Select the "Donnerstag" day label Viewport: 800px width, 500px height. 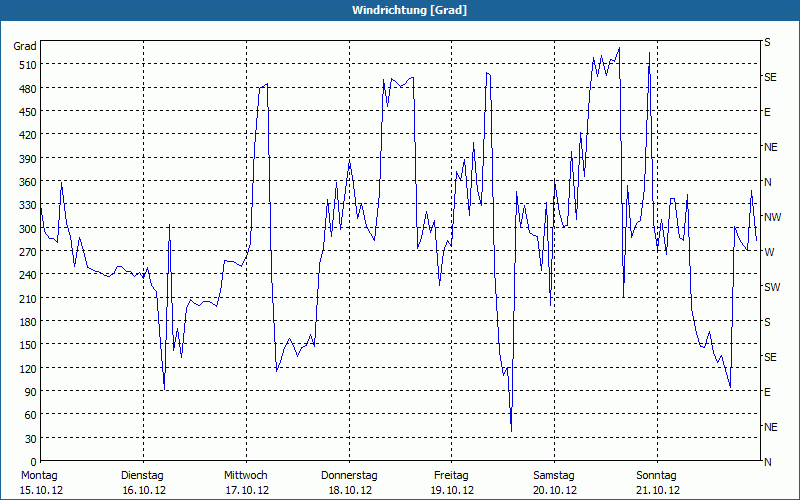(349, 476)
